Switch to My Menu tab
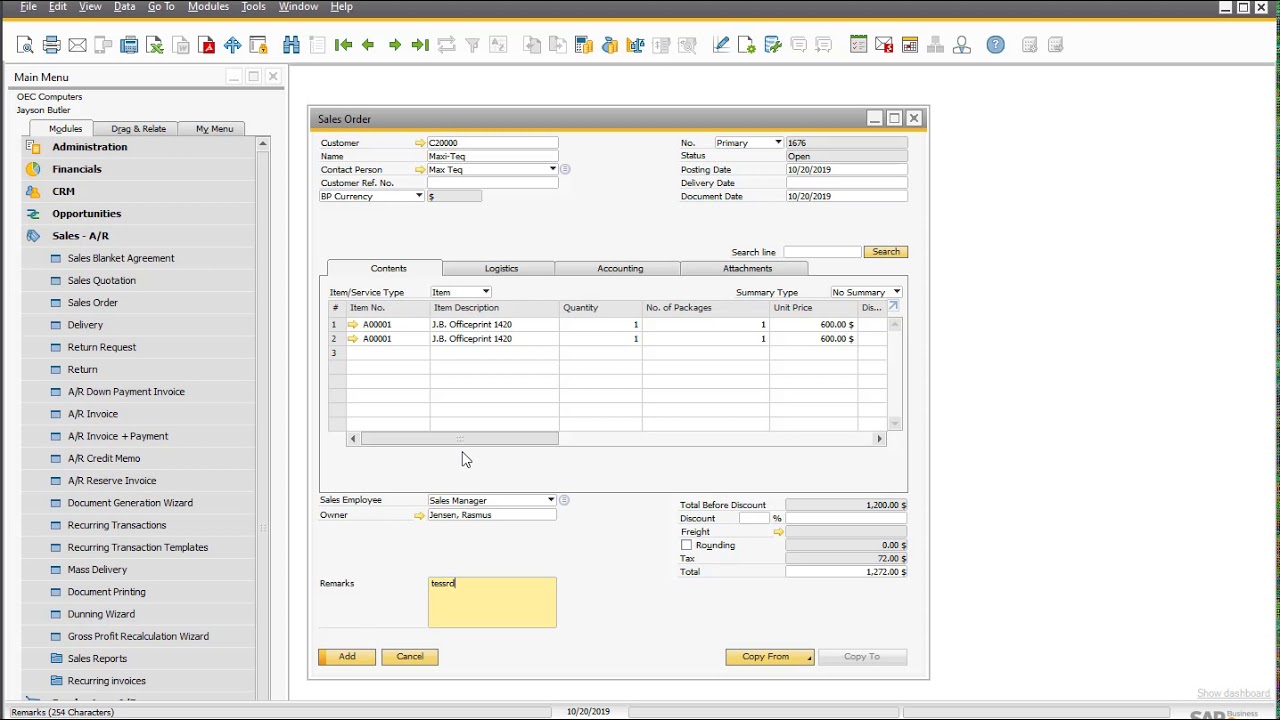The height and width of the screenshot is (720, 1280). pyautogui.click(x=214, y=129)
